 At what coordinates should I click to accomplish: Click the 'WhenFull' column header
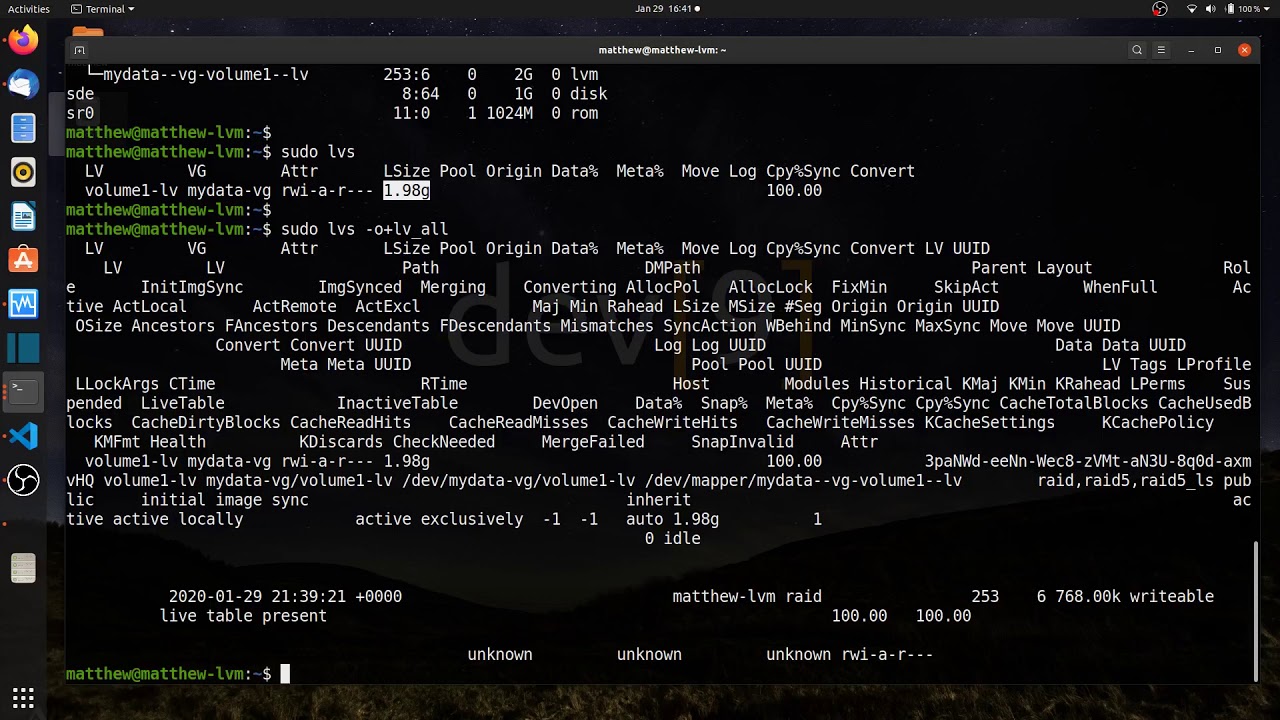point(1120,288)
